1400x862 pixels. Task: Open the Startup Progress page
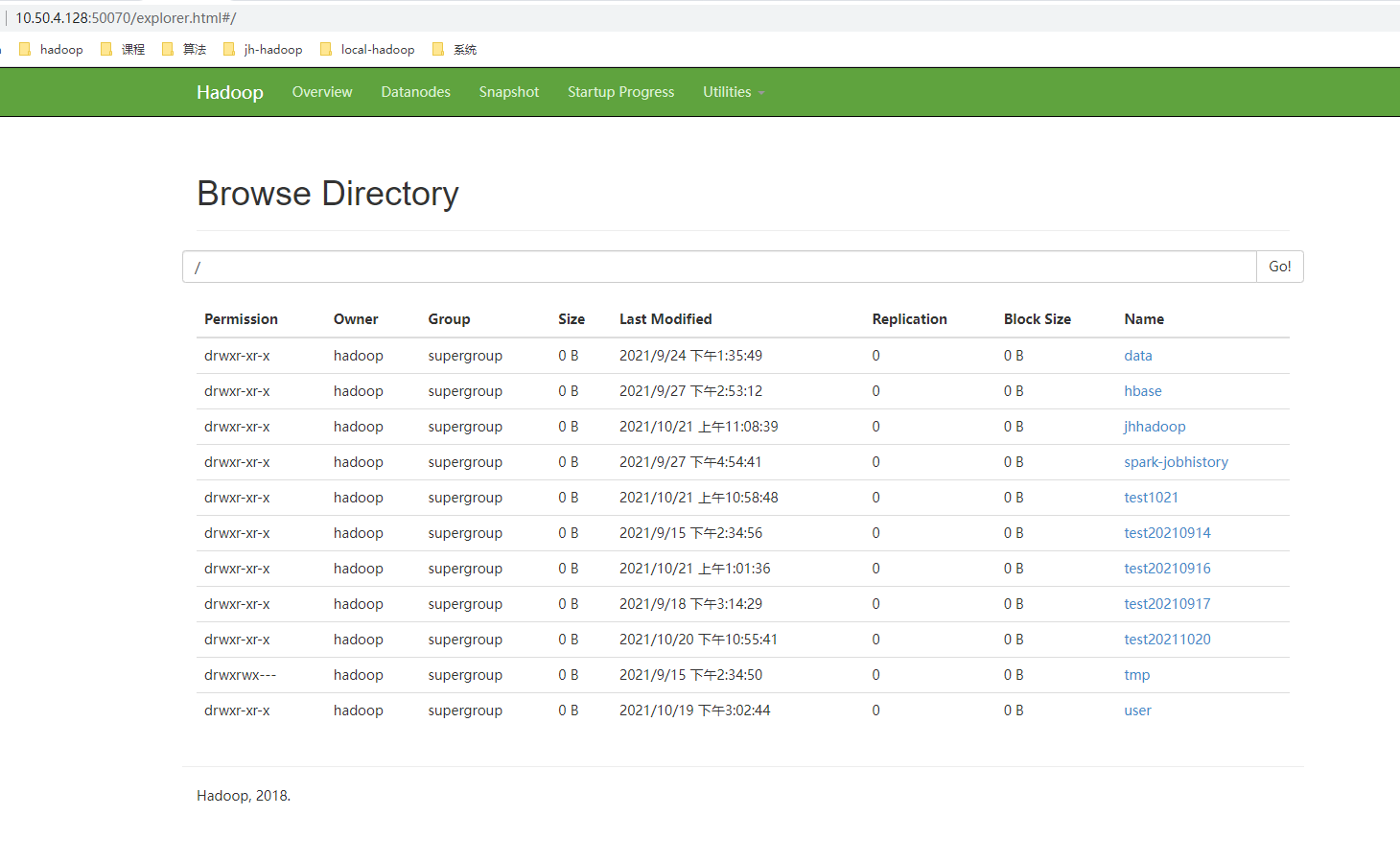pyautogui.click(x=620, y=92)
